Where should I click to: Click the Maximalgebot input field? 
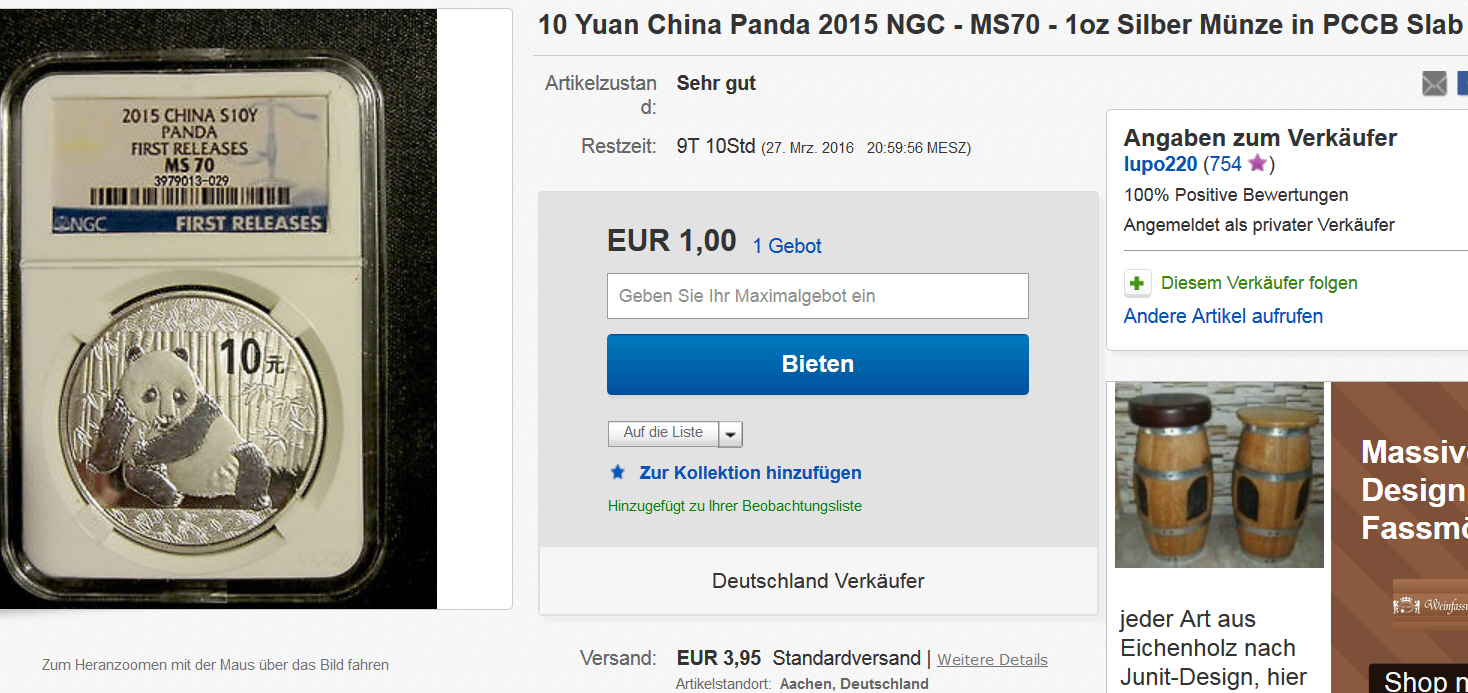click(x=818, y=296)
